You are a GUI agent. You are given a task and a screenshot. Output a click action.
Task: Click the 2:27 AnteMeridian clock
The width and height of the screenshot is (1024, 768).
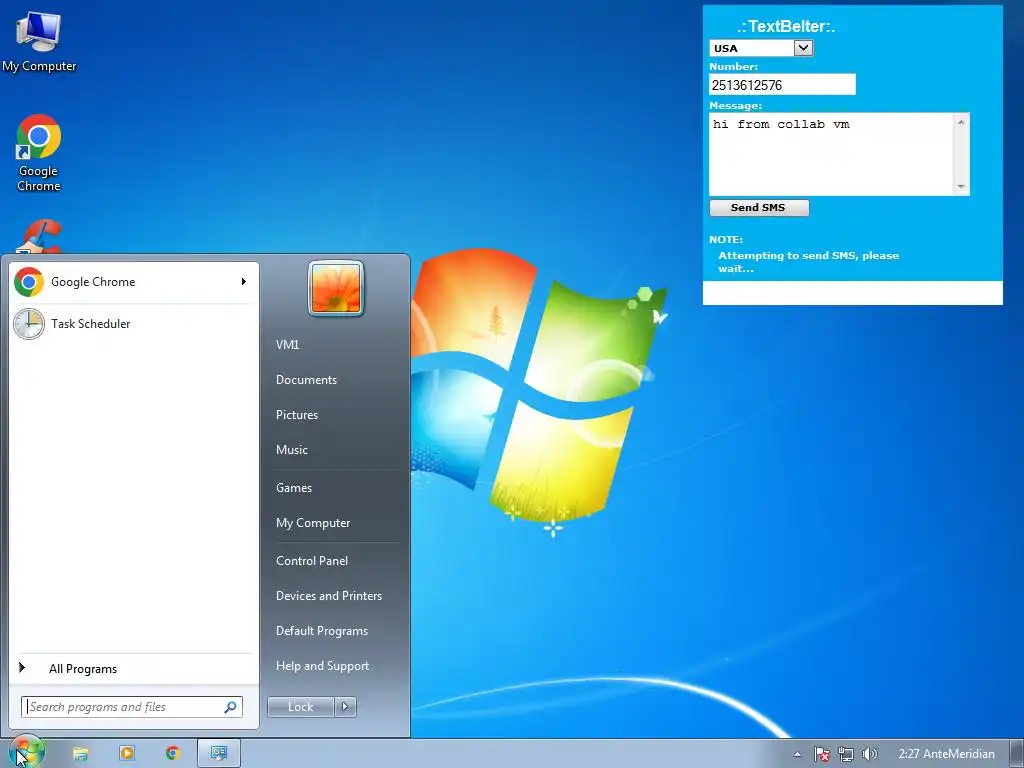[946, 754]
